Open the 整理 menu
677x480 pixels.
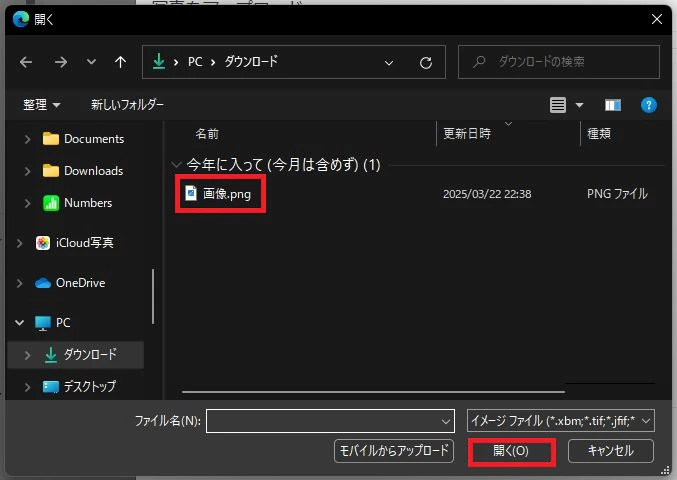(41, 104)
